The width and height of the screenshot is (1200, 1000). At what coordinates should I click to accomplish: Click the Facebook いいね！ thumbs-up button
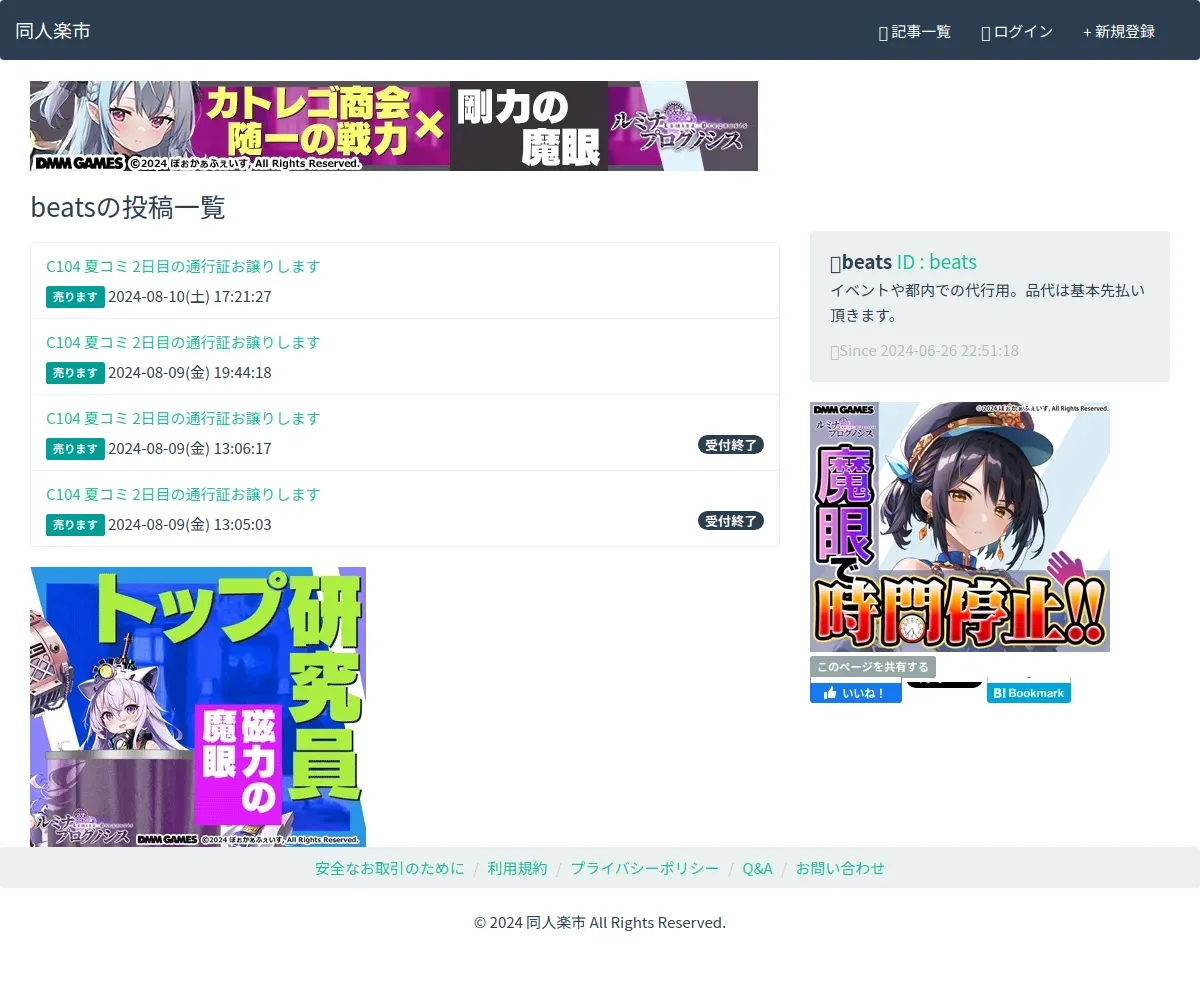pos(856,692)
